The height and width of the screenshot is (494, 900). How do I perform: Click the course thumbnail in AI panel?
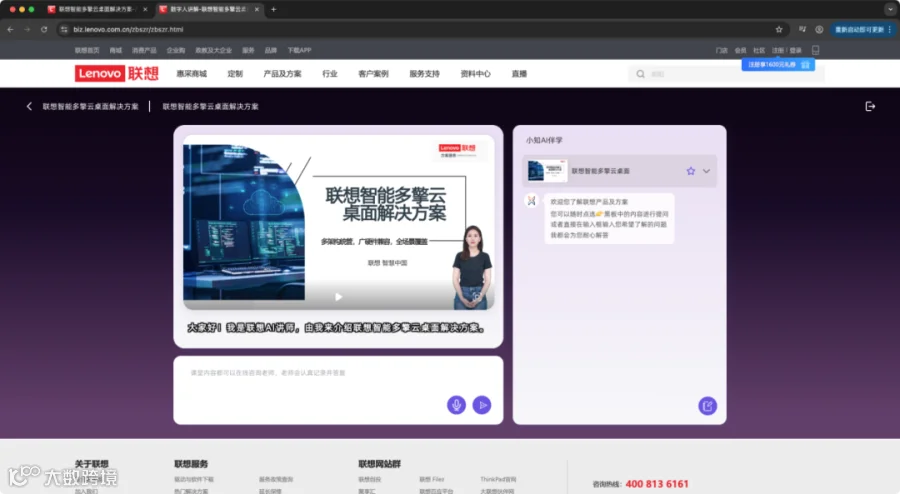pyautogui.click(x=547, y=171)
